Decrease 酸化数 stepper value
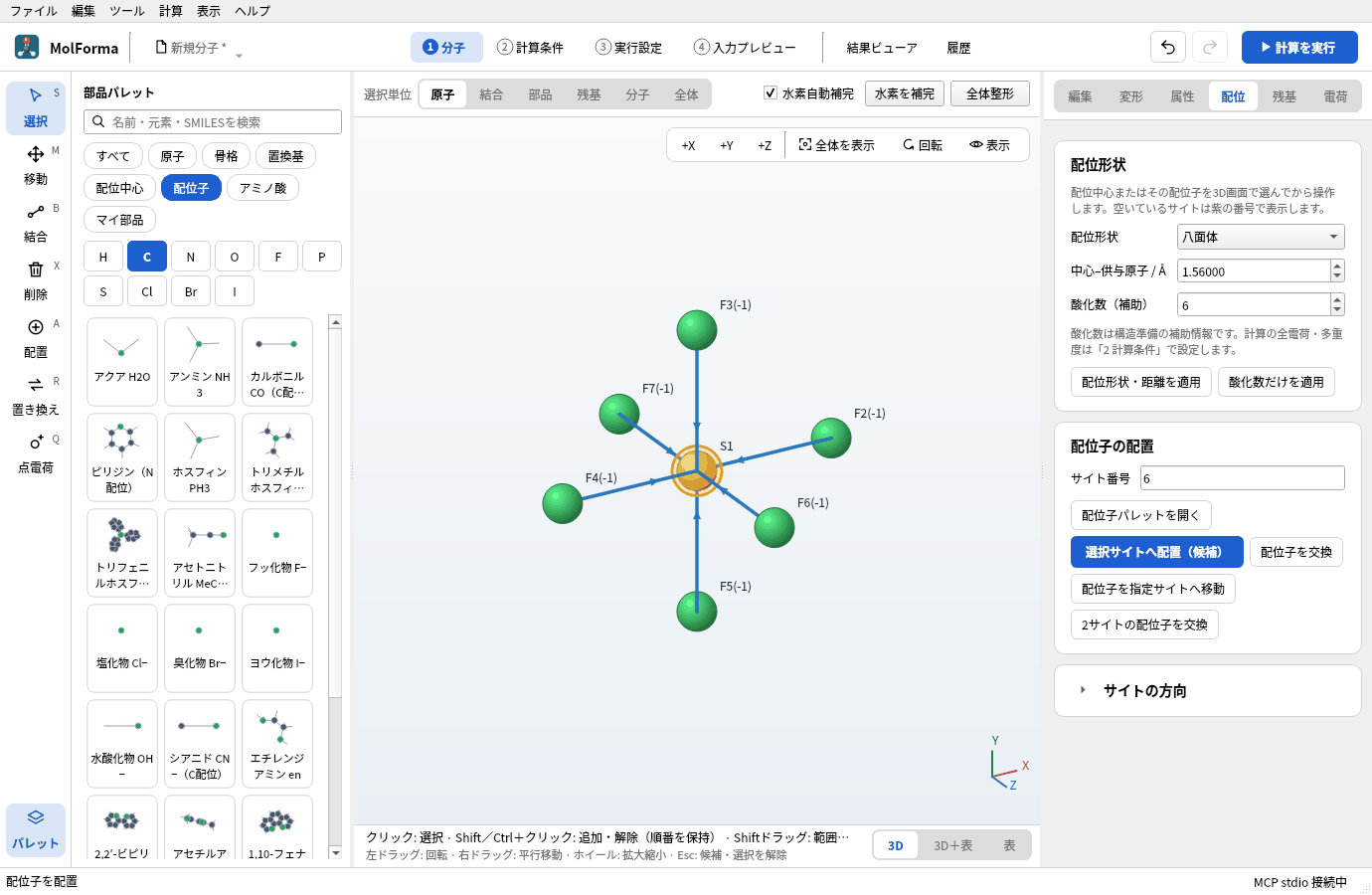The width and height of the screenshot is (1372, 895). 1337,310
